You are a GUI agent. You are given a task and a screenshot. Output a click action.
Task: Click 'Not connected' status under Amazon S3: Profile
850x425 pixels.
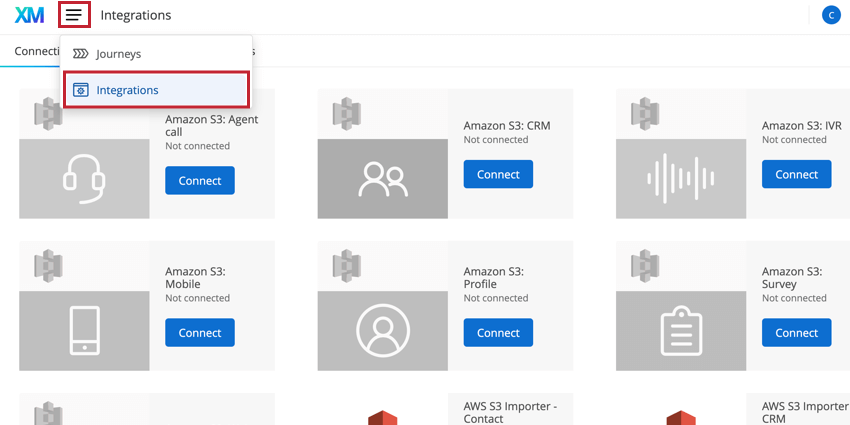pos(495,298)
